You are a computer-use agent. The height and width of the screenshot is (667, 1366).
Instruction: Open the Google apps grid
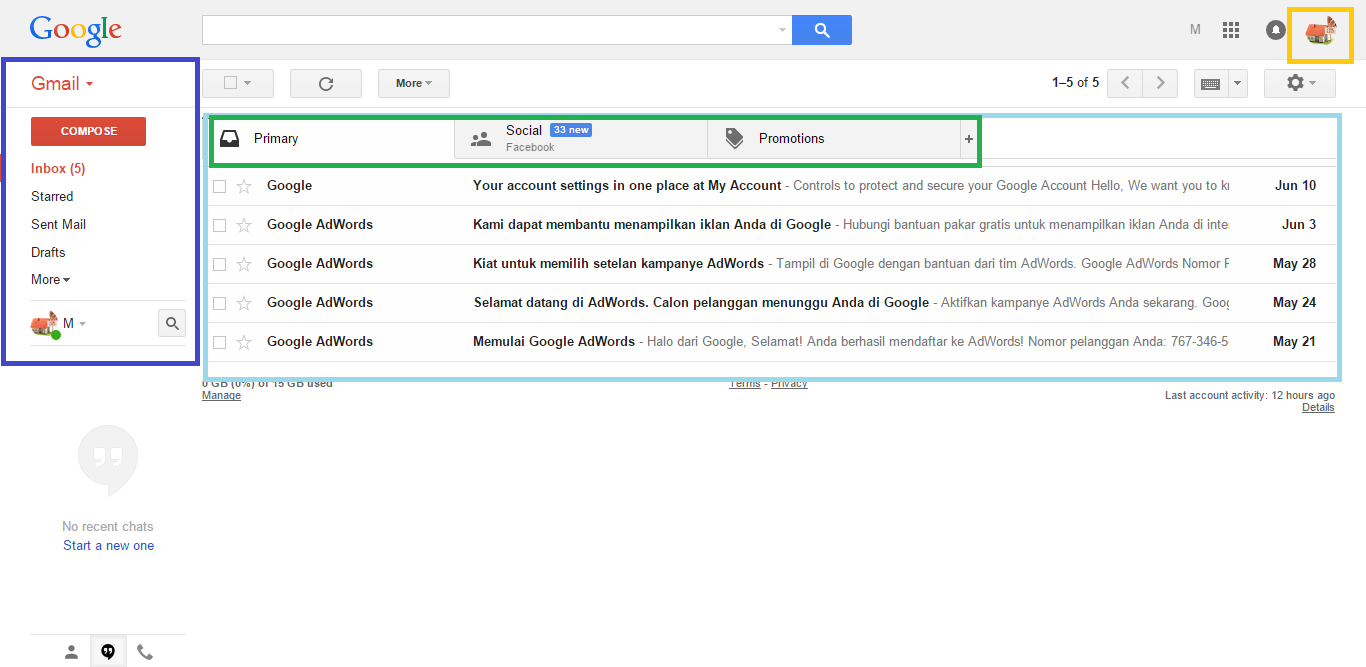[x=1231, y=30]
